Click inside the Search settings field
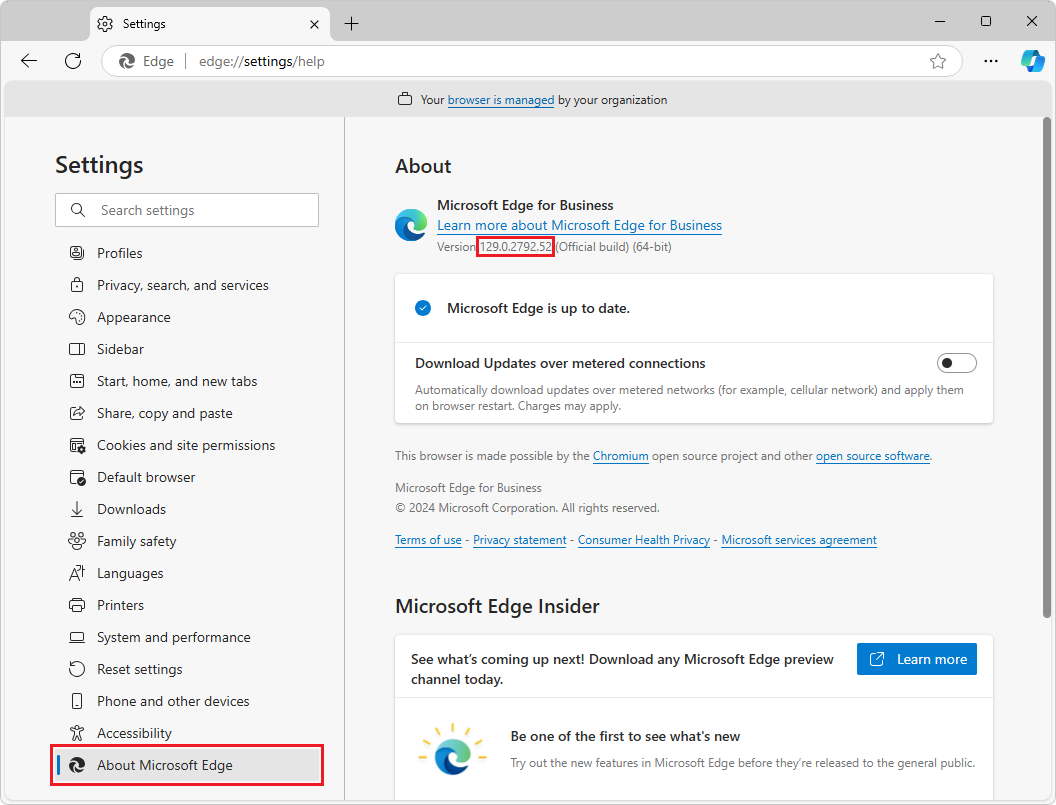Screen dimensions: 1056x805 click(x=186, y=210)
